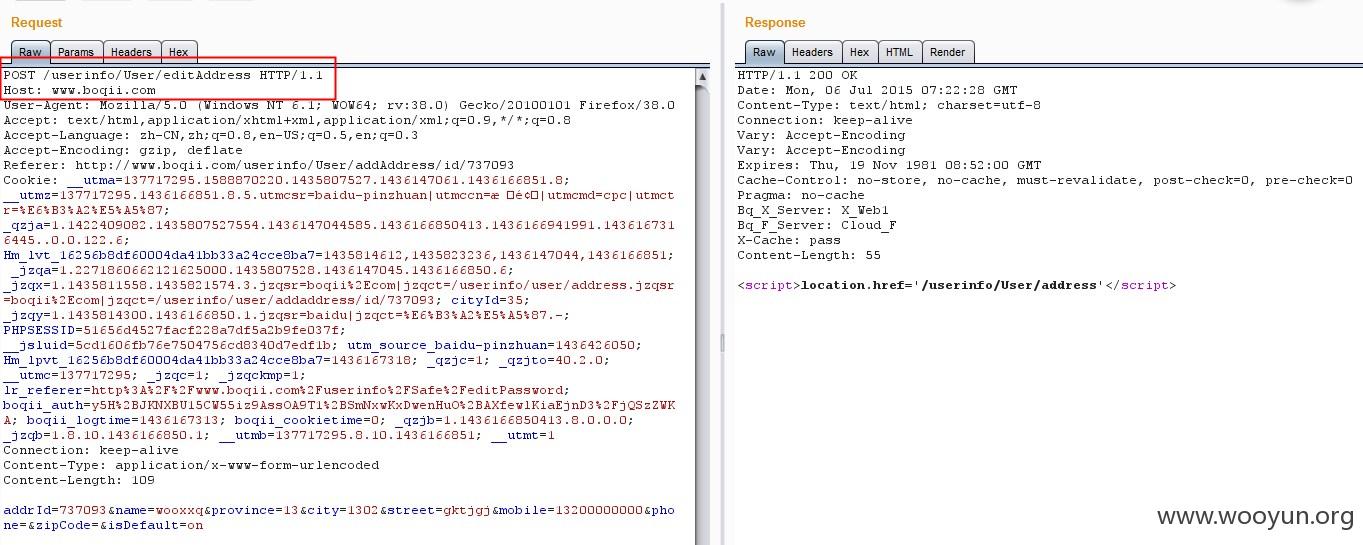Image resolution: width=1363 pixels, height=545 pixels.
Task: Click the 'addrId=737093&name=wooxxq' body line
Action: click(x=339, y=510)
